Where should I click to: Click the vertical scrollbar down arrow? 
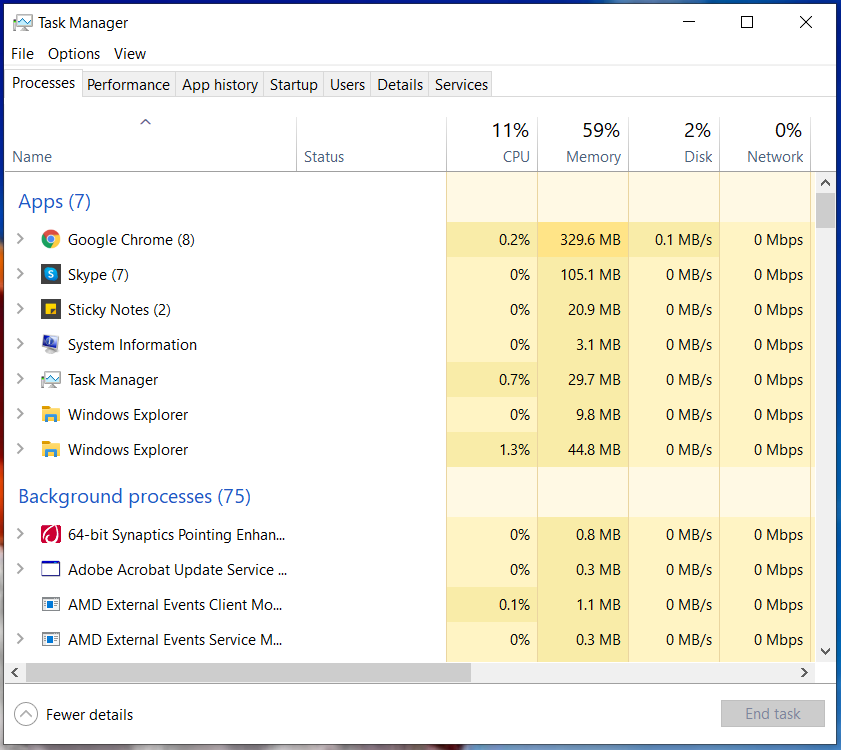pos(825,651)
